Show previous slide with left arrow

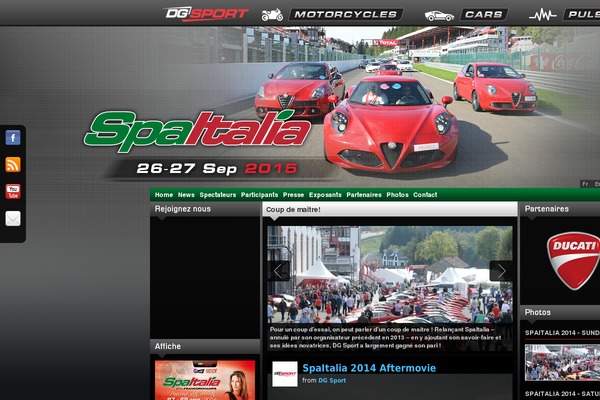278,271
